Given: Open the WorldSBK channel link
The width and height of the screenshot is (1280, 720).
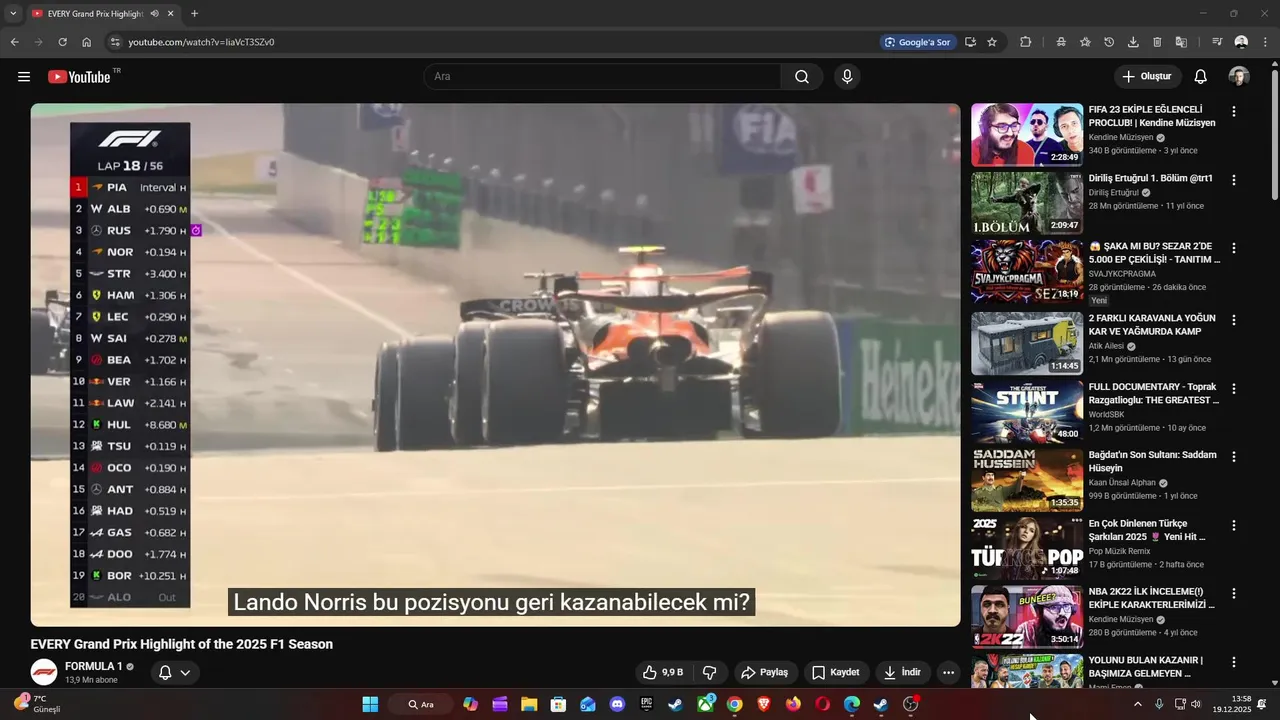Looking at the screenshot, I should click(x=1110, y=414).
